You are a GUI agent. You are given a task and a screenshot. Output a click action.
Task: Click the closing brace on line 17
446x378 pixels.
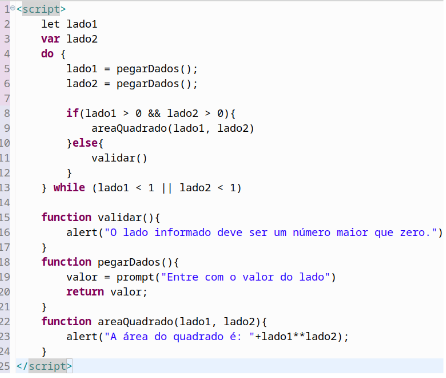(44, 247)
